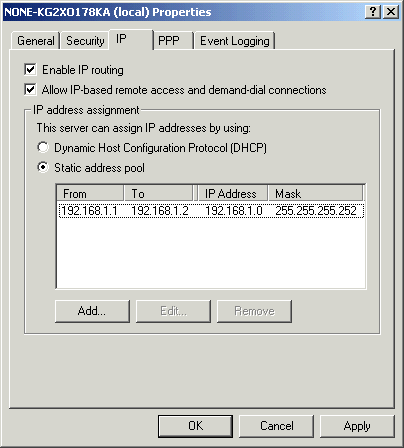Click the Add... button
The width and height of the screenshot is (404, 448).
tap(92, 311)
